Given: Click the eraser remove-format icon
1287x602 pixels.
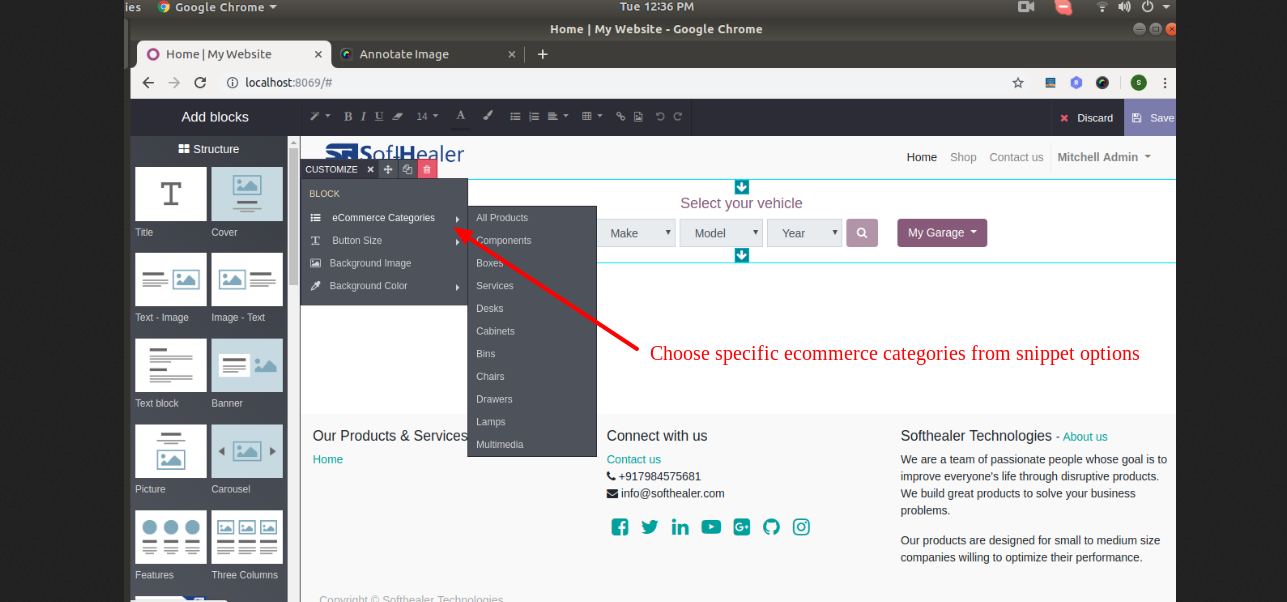Looking at the screenshot, I should pyautogui.click(x=397, y=116).
